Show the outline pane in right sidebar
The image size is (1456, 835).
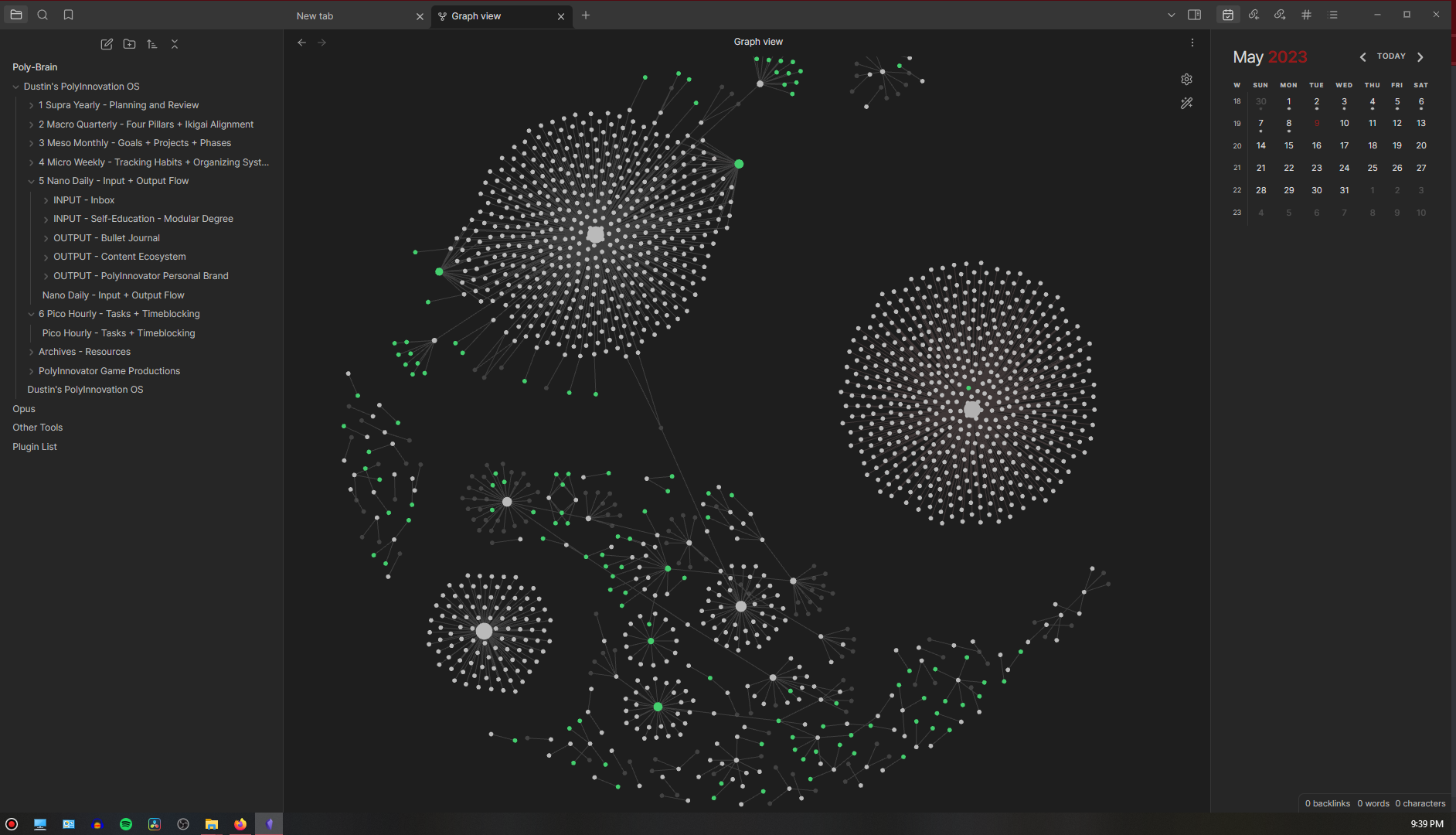[1333, 15]
